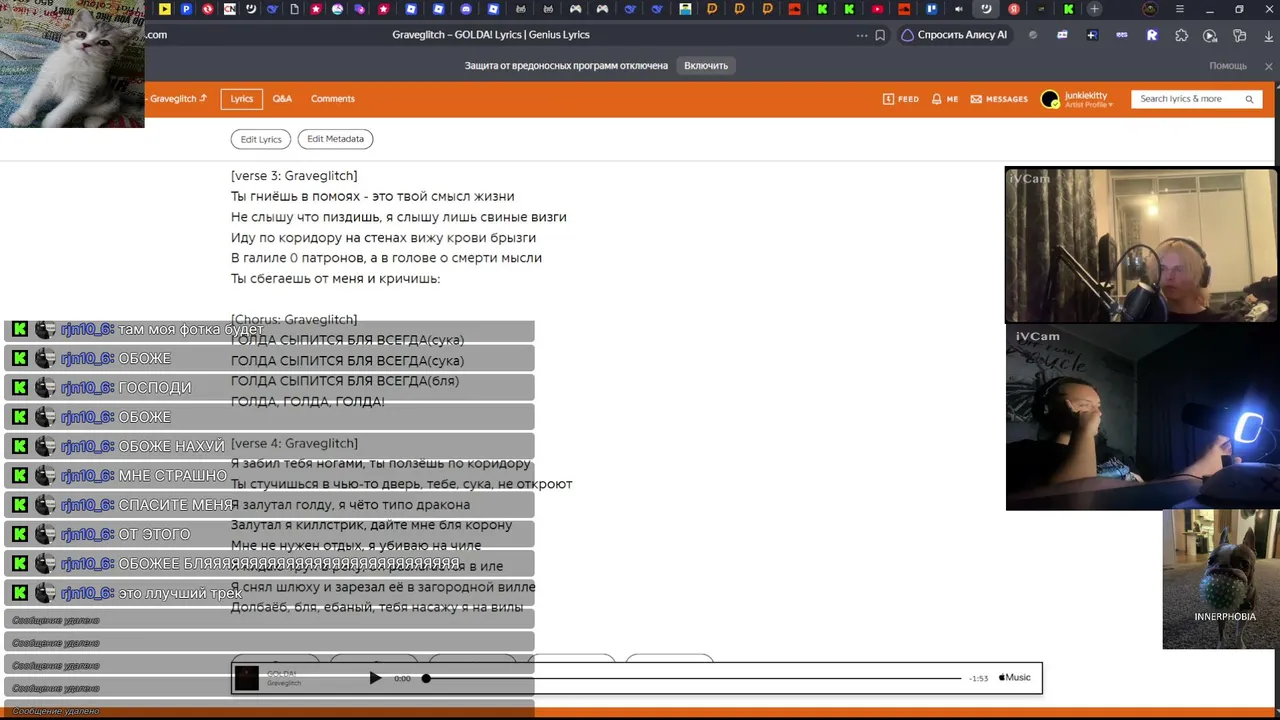
Task: Open the three-dots page actions menu
Action: (862, 35)
